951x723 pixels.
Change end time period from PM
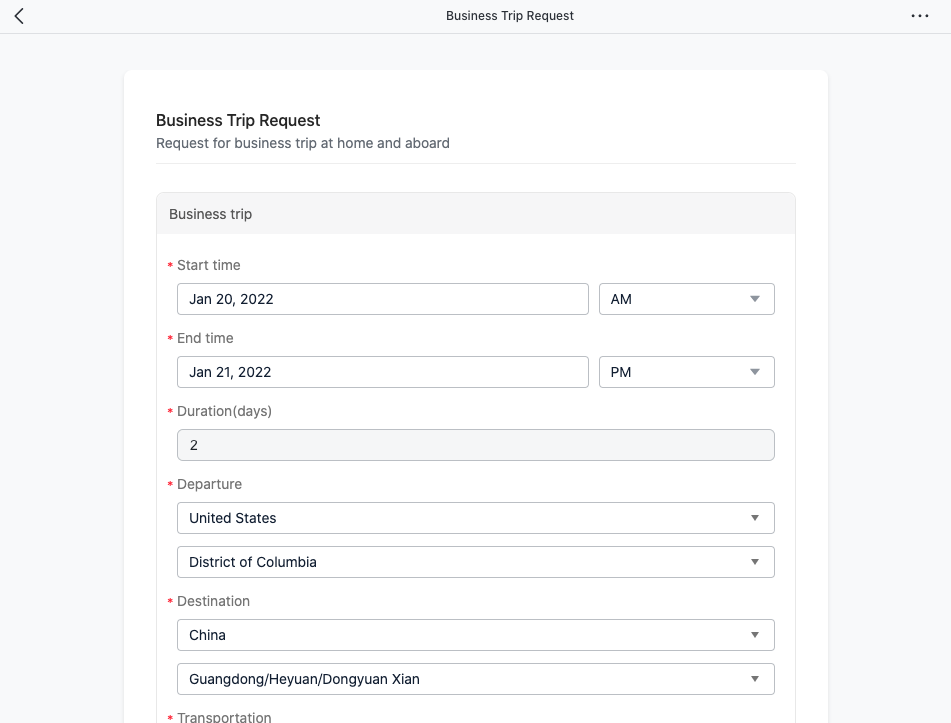click(x=687, y=371)
